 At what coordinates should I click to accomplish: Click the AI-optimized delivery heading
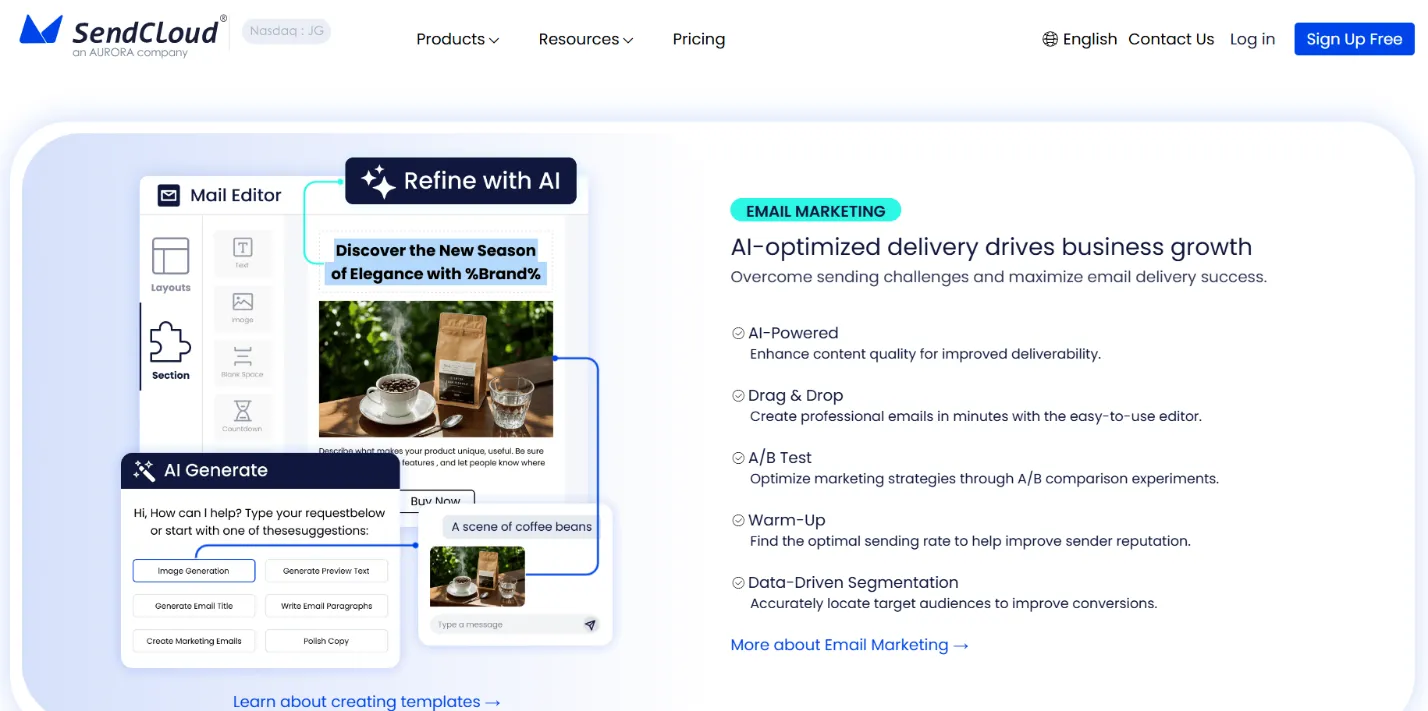coord(991,247)
